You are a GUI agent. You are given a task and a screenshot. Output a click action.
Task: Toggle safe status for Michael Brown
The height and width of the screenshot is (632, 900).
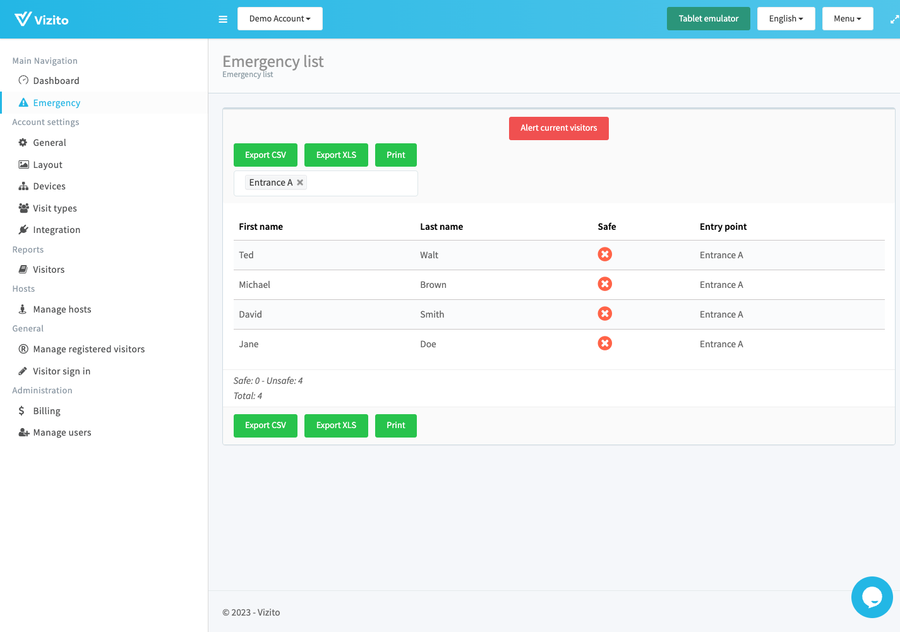(604, 284)
